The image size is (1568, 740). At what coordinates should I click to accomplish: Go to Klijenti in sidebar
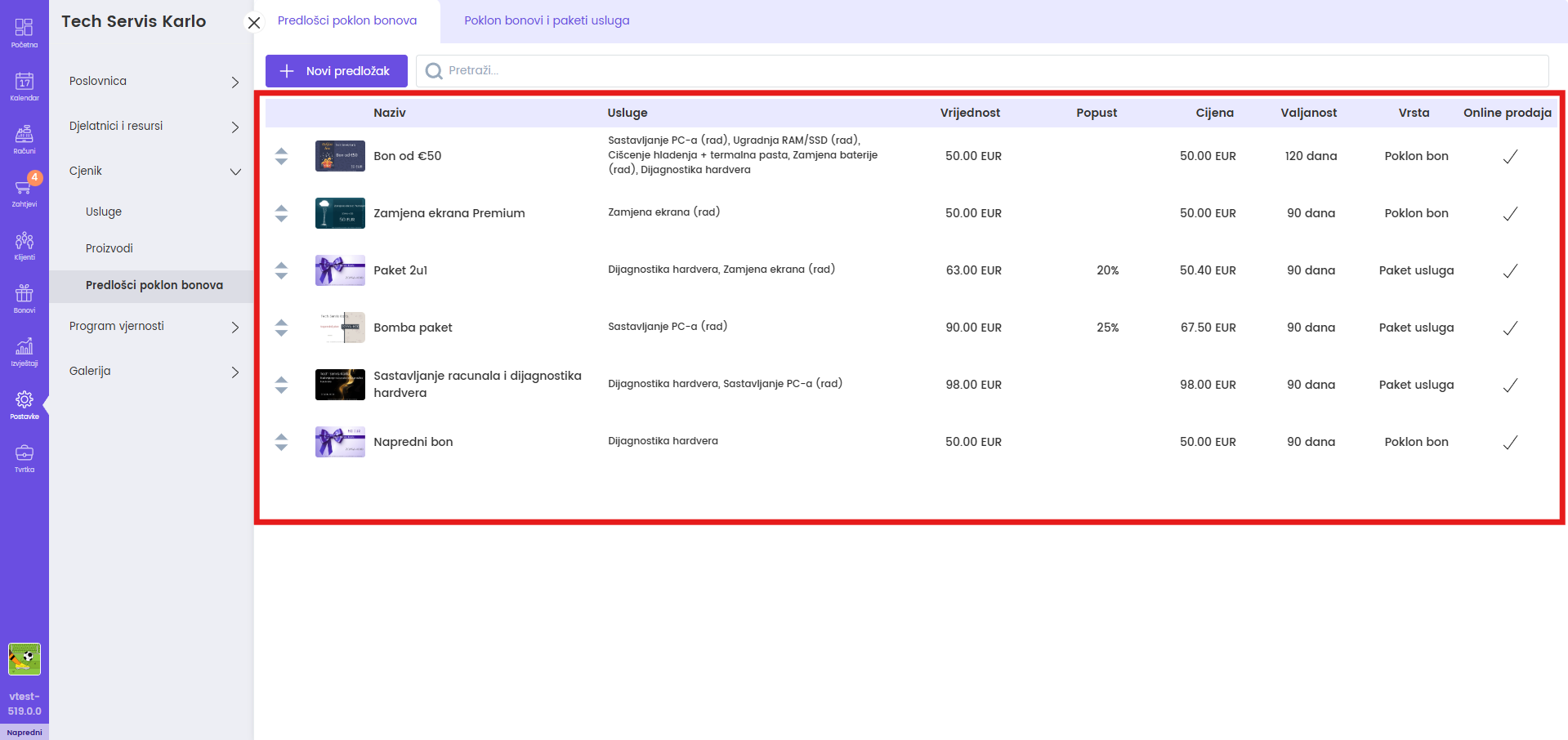tap(25, 245)
